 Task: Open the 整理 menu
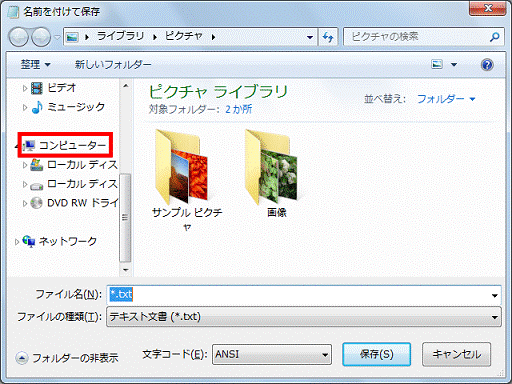pyautogui.click(x=35, y=64)
